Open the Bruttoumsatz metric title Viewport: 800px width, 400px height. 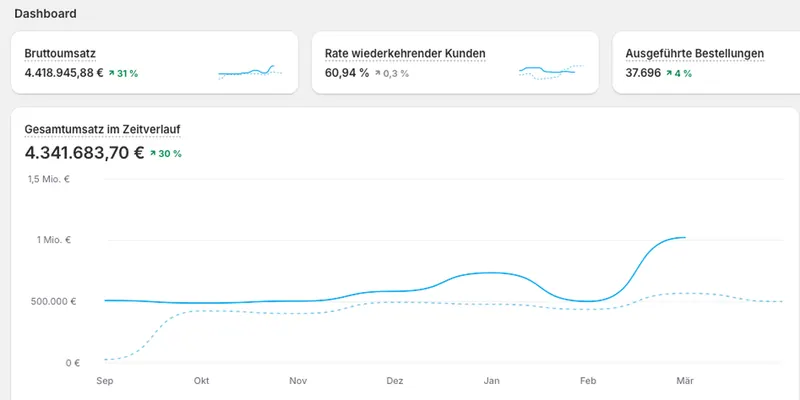coord(60,54)
